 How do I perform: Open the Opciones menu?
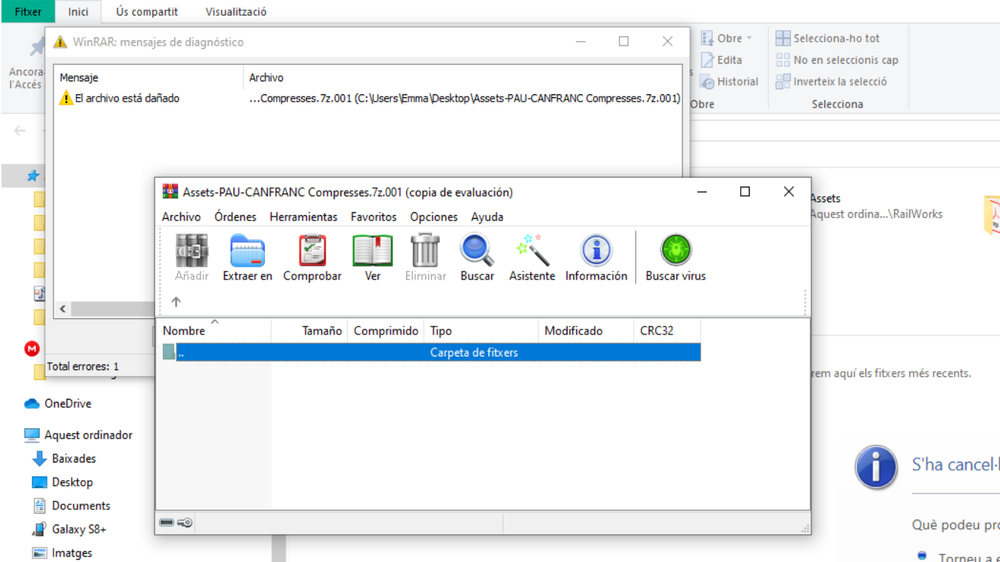[x=434, y=217]
